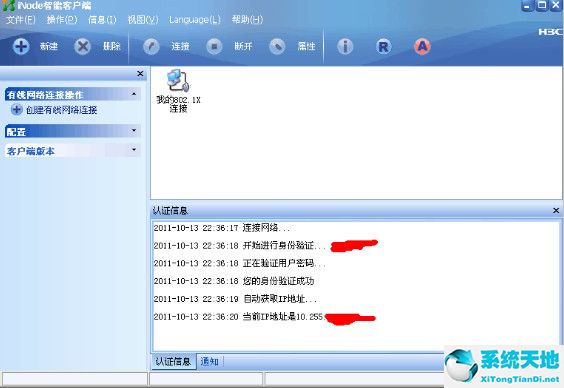Click the red 'A' toolbar icon
Image resolution: width=564 pixels, height=388 pixels.
pos(422,46)
